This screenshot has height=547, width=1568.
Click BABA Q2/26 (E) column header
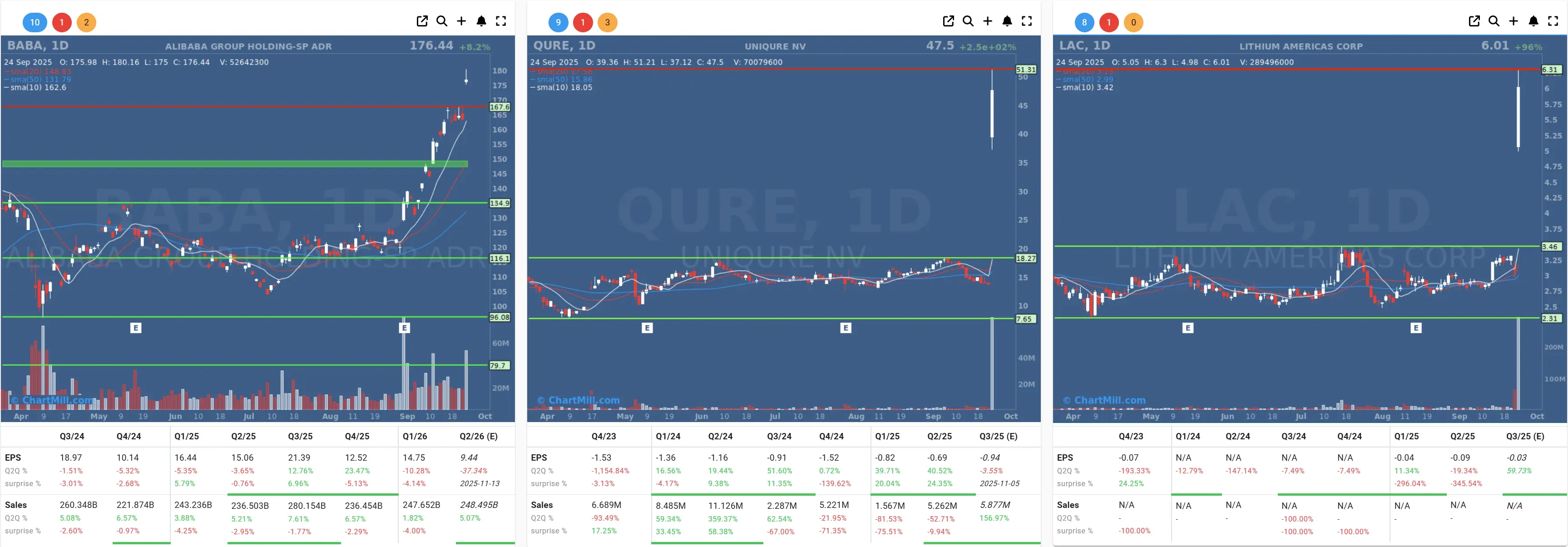(479, 437)
